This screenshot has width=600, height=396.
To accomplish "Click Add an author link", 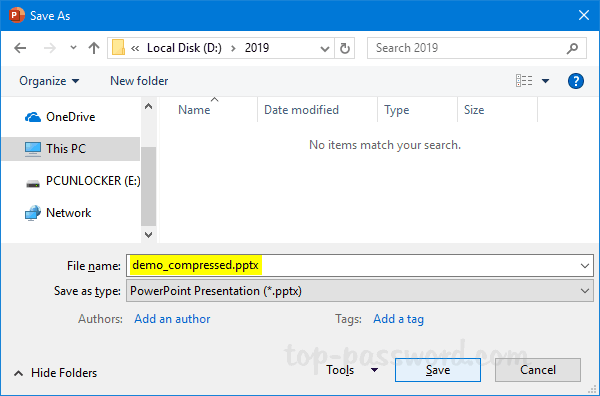I will pyautogui.click(x=172, y=319).
